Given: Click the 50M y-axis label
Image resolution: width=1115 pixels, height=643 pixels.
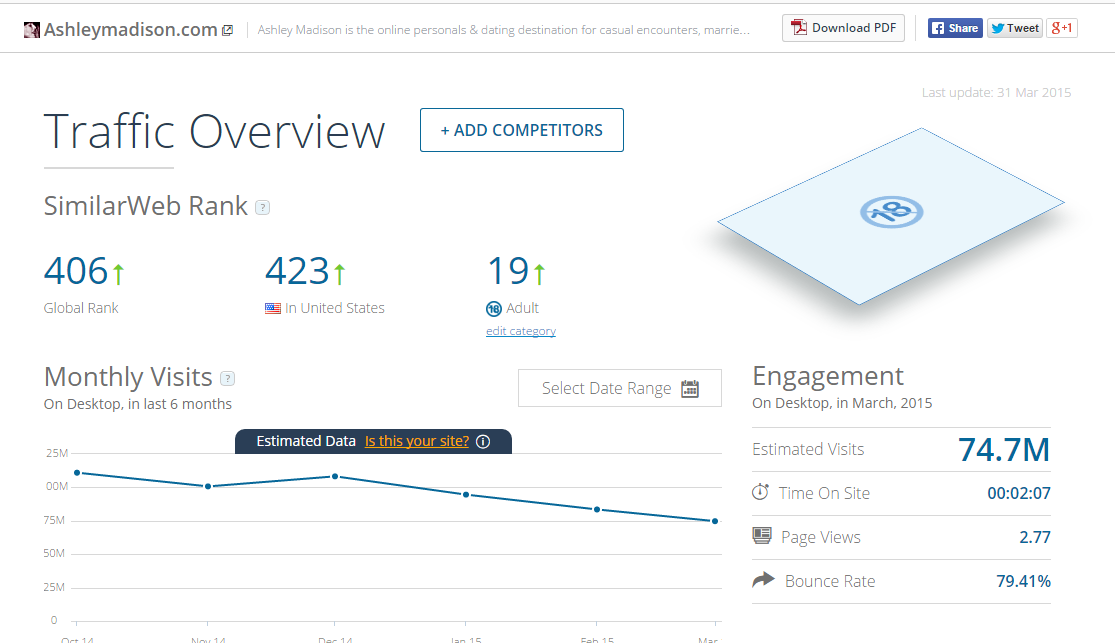Looking at the screenshot, I should (x=54, y=553).
